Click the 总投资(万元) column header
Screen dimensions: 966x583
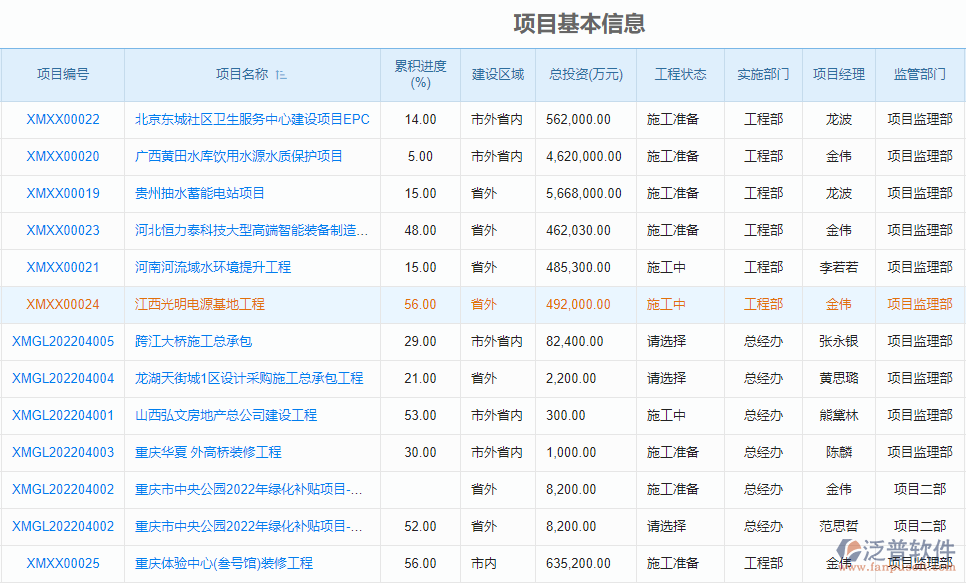pyautogui.click(x=587, y=74)
